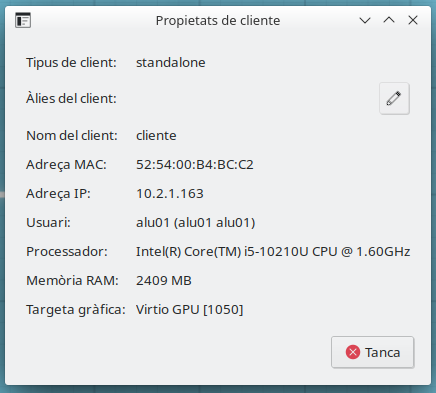Click the 'Memòria RAM:' label

(72, 281)
